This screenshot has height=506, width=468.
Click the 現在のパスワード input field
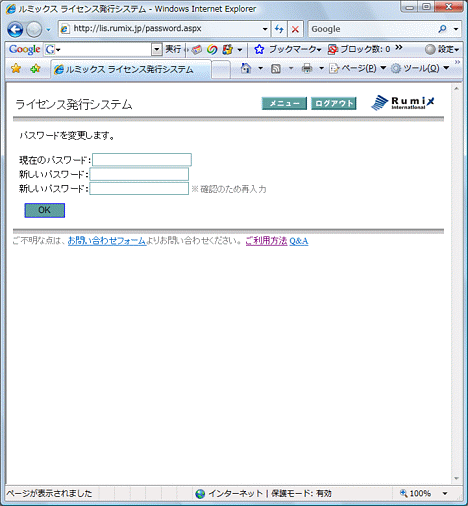[x=142, y=160]
